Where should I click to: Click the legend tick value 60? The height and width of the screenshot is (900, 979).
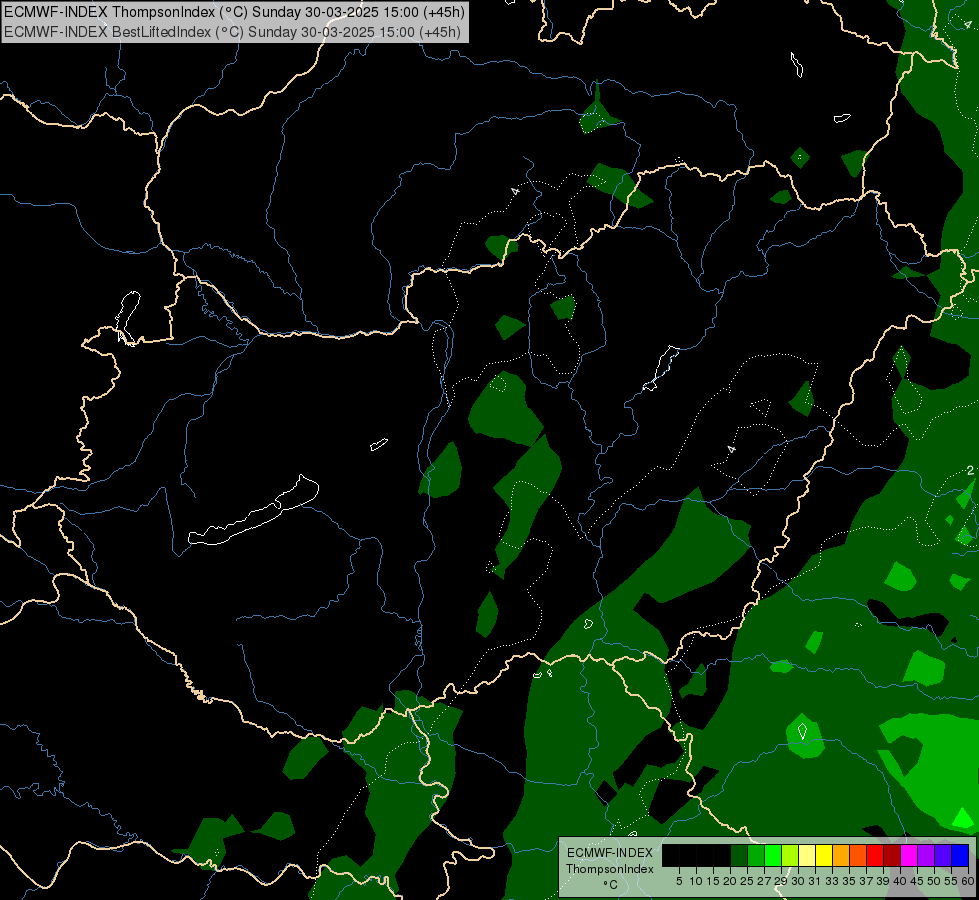(x=968, y=881)
